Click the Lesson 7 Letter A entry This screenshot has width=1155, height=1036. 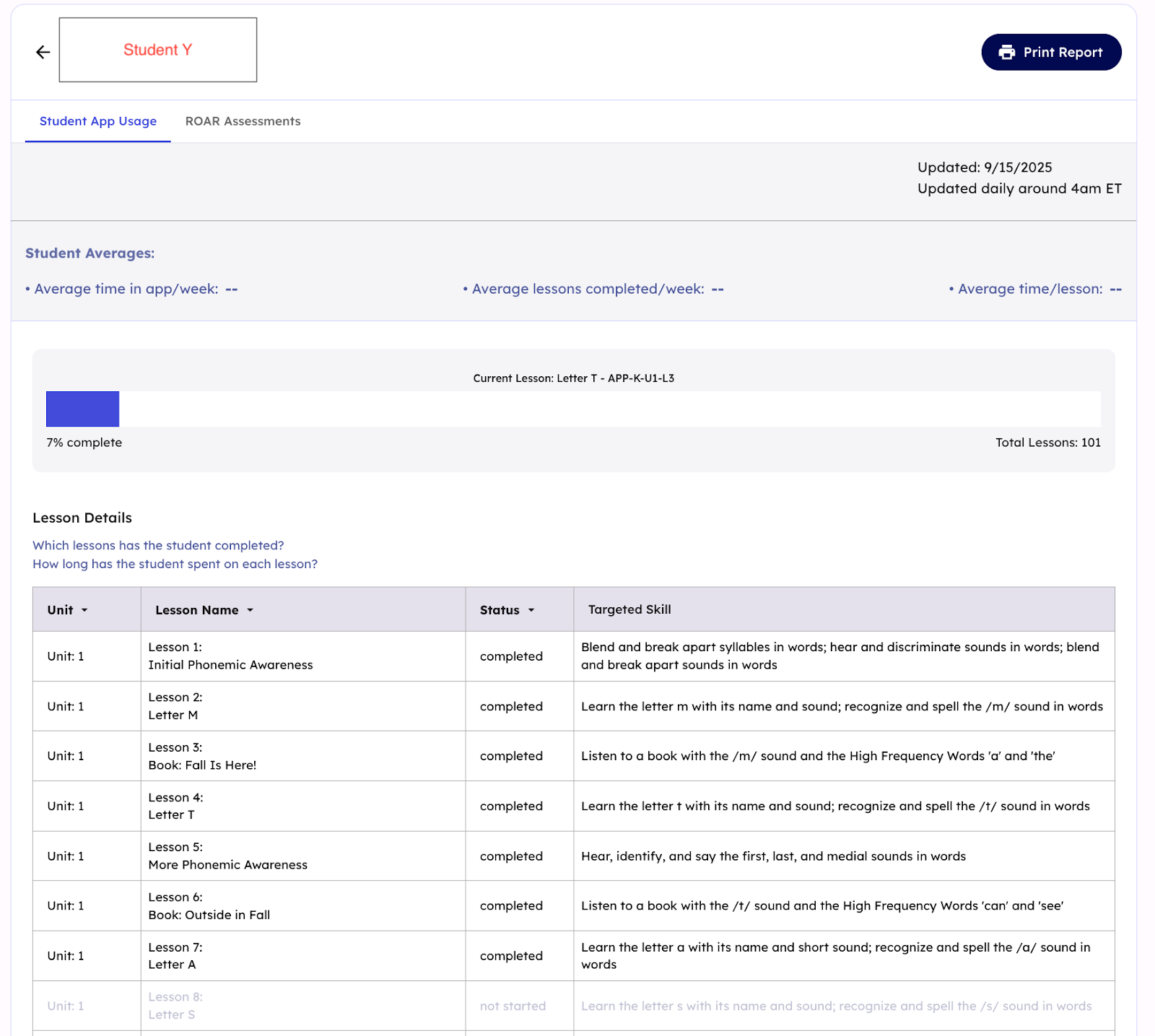coord(175,956)
